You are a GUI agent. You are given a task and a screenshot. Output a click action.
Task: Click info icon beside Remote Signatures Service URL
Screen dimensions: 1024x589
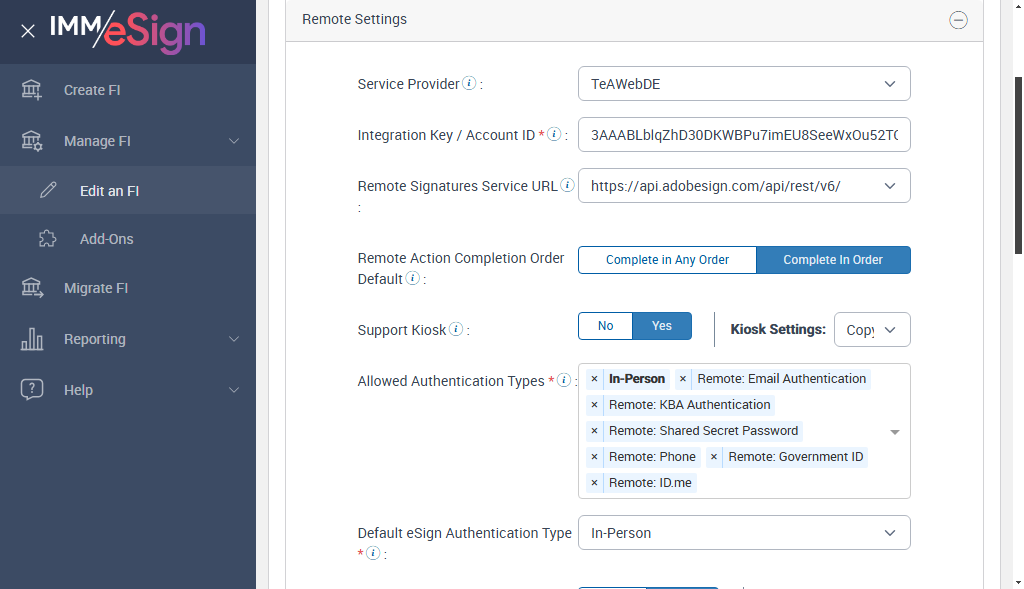point(567,185)
